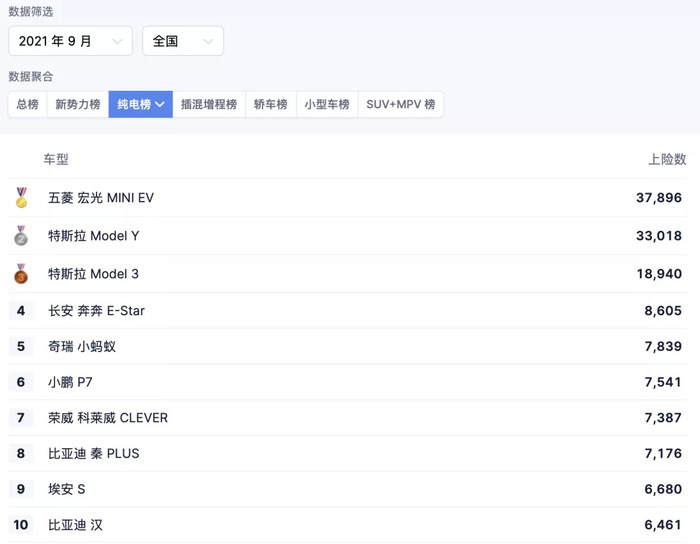Image resolution: width=700 pixels, height=544 pixels.
Task: Click the gold medal icon for 五菱 宏光 MINI EV
Action: point(21,198)
